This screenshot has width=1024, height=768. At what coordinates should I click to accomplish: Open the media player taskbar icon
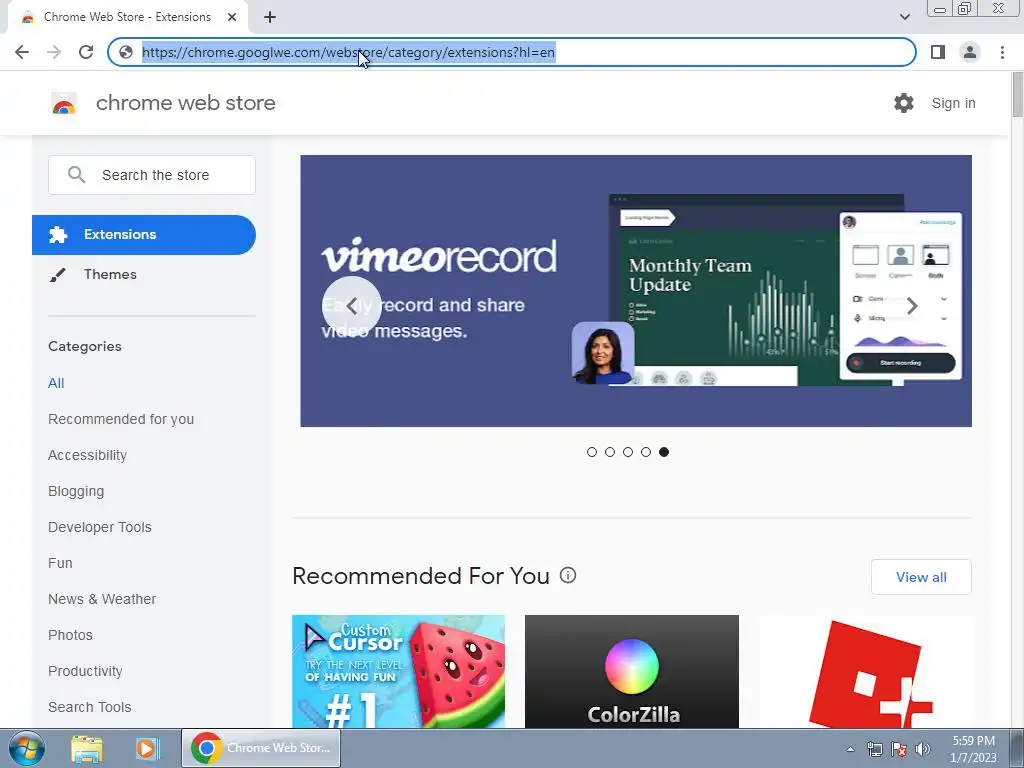click(x=147, y=748)
